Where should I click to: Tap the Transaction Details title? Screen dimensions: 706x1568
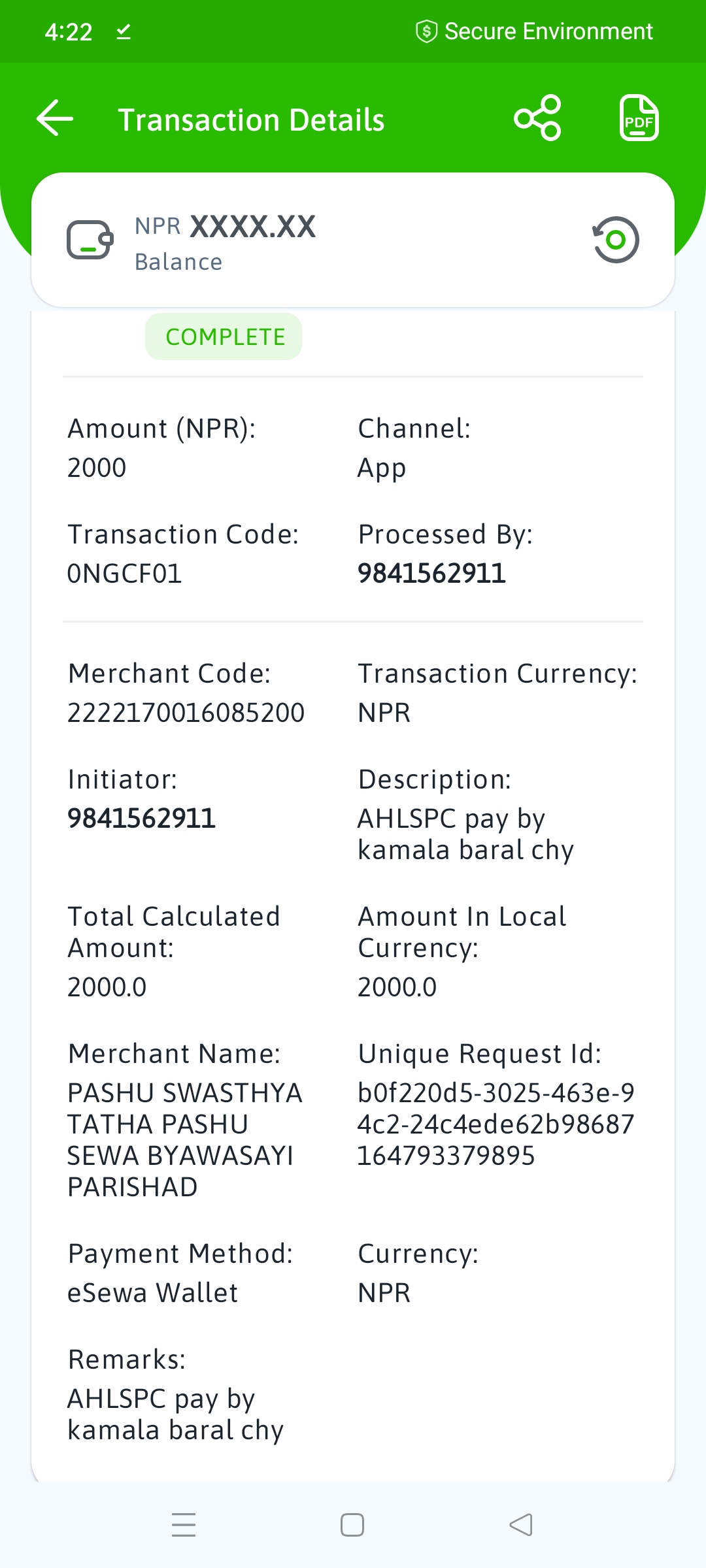251,120
